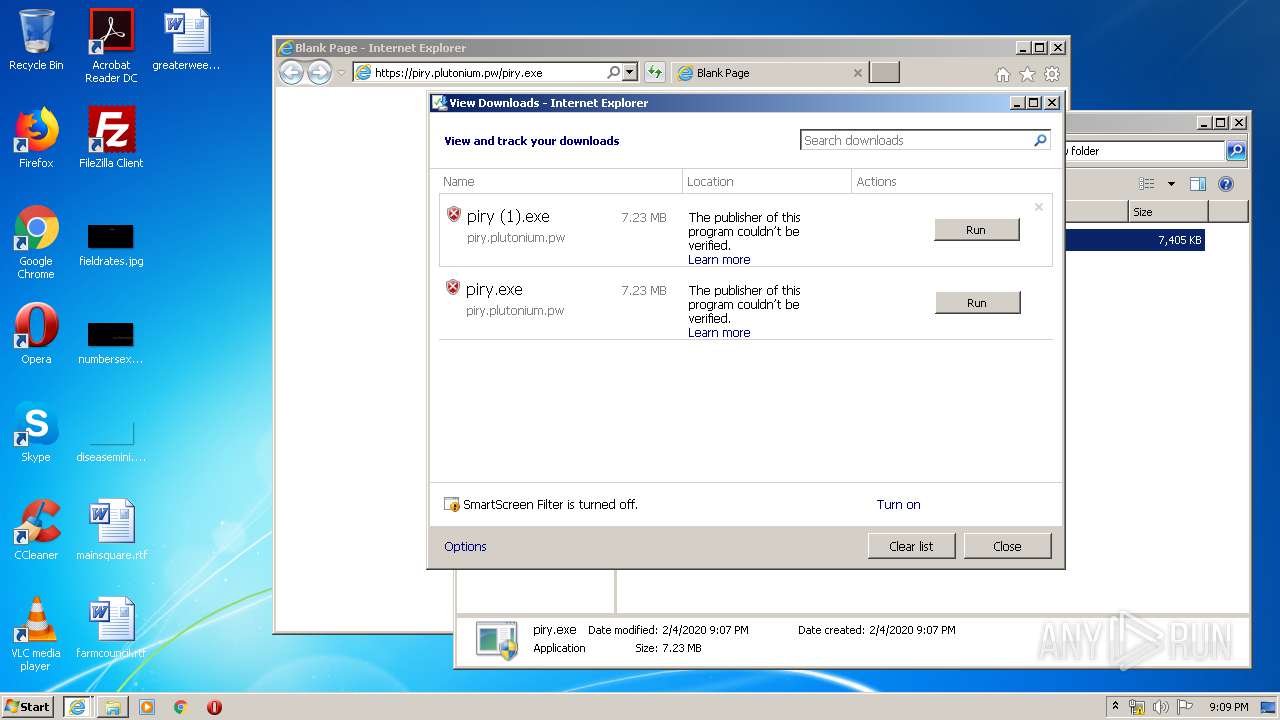Viewport: 1280px width, 720px height.
Task: Open the Start menu
Action: [x=28, y=707]
